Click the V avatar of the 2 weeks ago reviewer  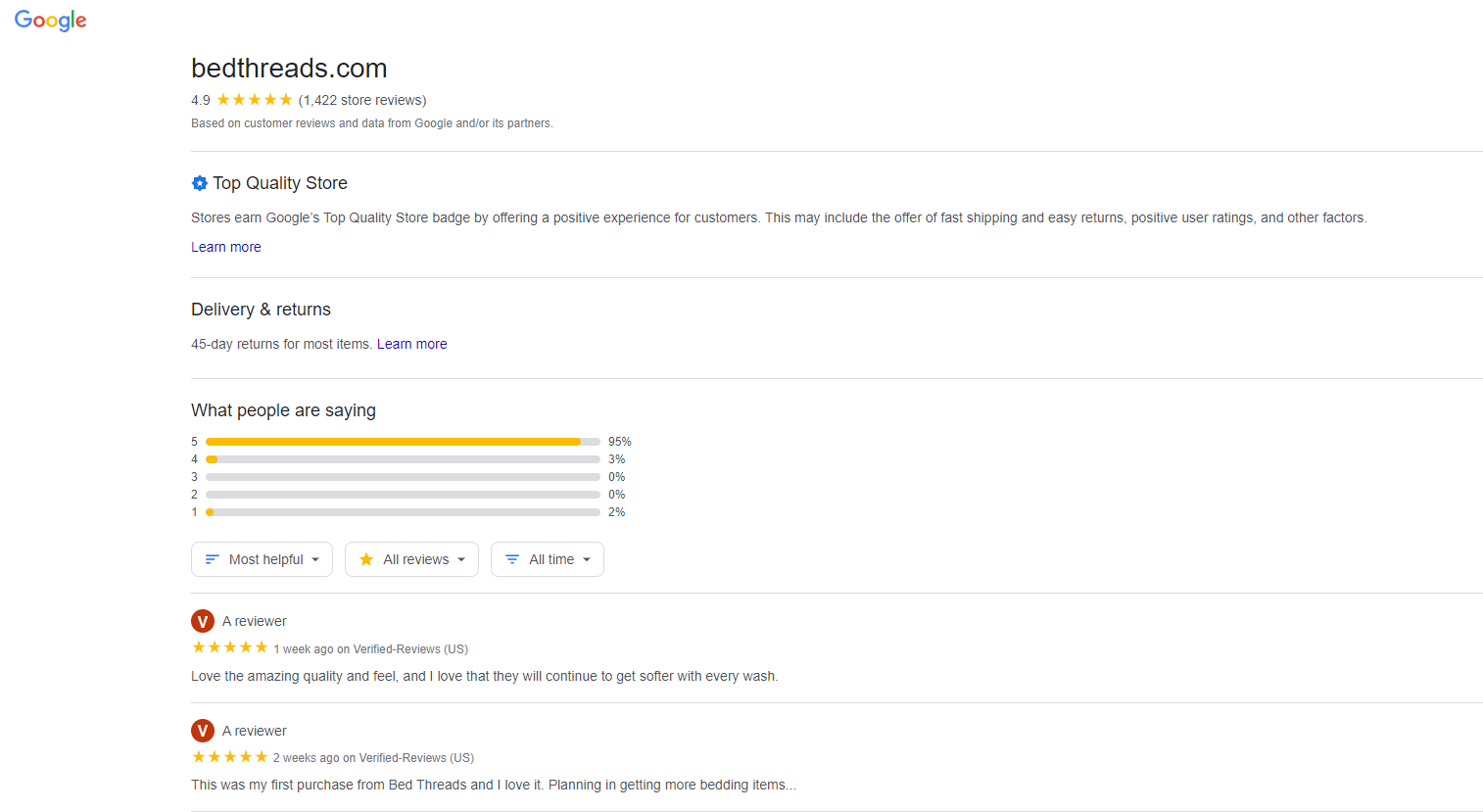[x=203, y=731]
